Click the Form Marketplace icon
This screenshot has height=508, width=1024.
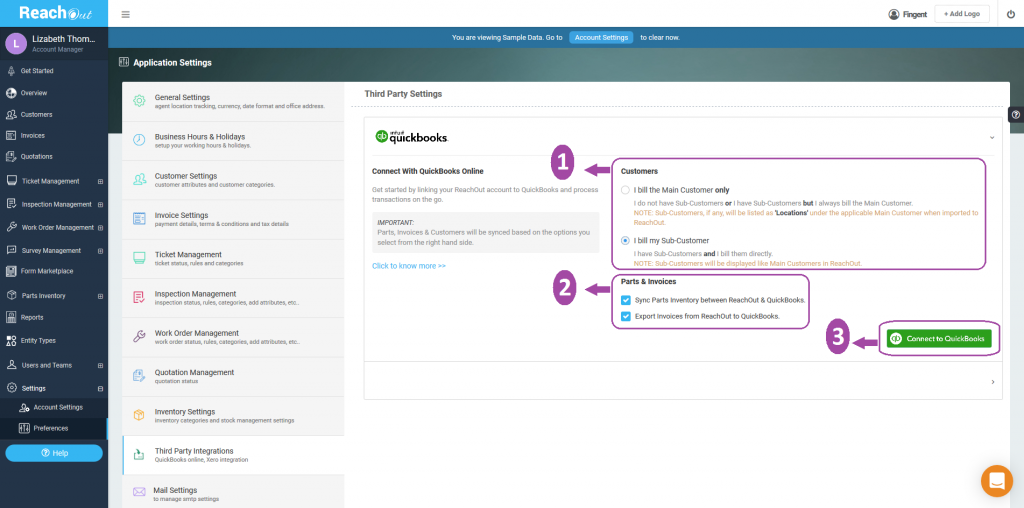click(x=11, y=271)
